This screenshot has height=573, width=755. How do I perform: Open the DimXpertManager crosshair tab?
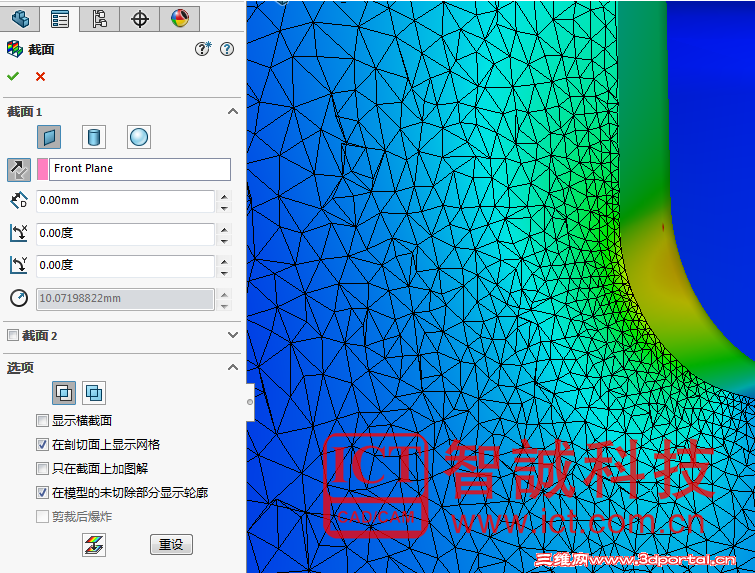coord(140,19)
